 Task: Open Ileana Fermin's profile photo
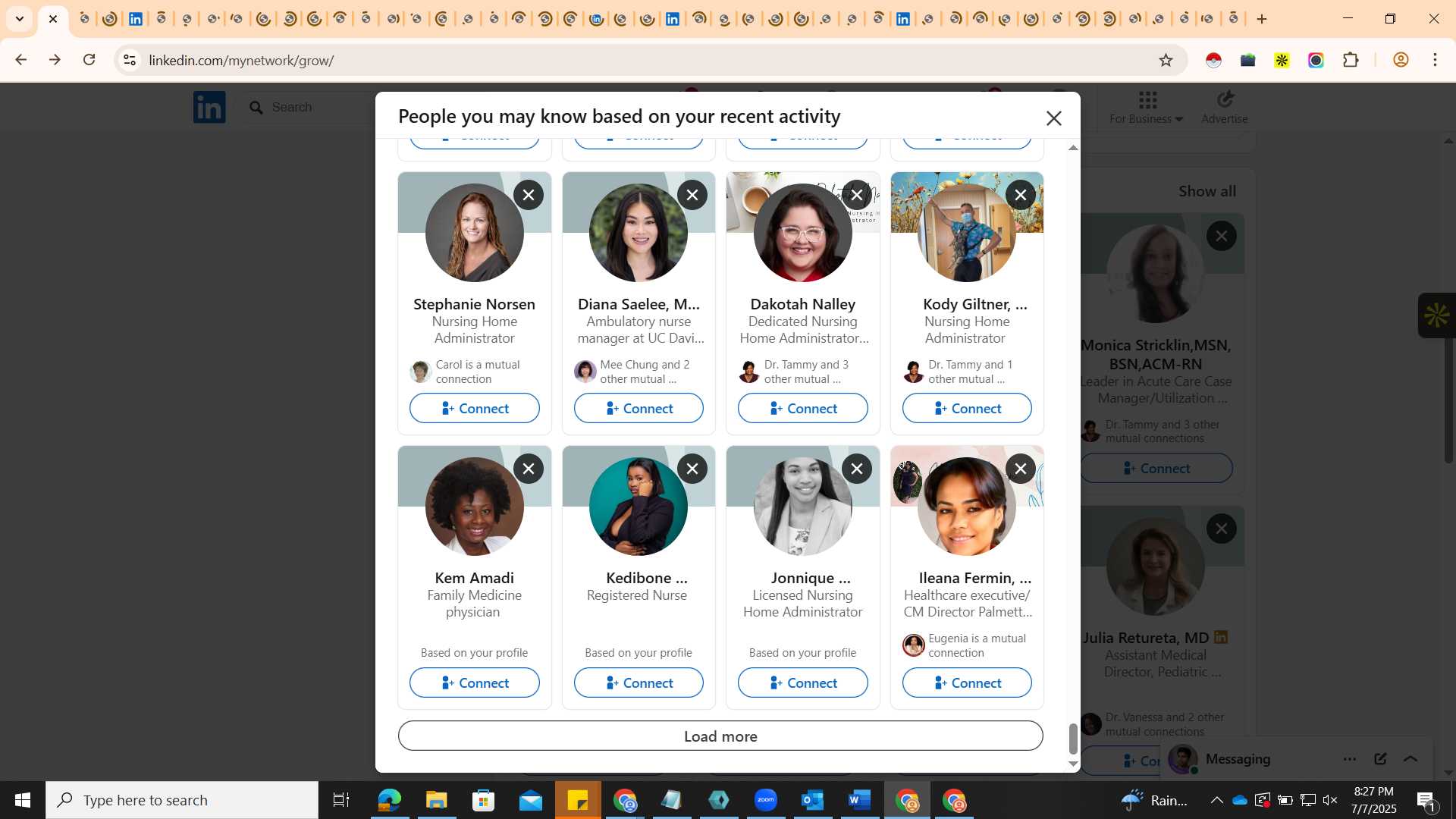click(967, 507)
